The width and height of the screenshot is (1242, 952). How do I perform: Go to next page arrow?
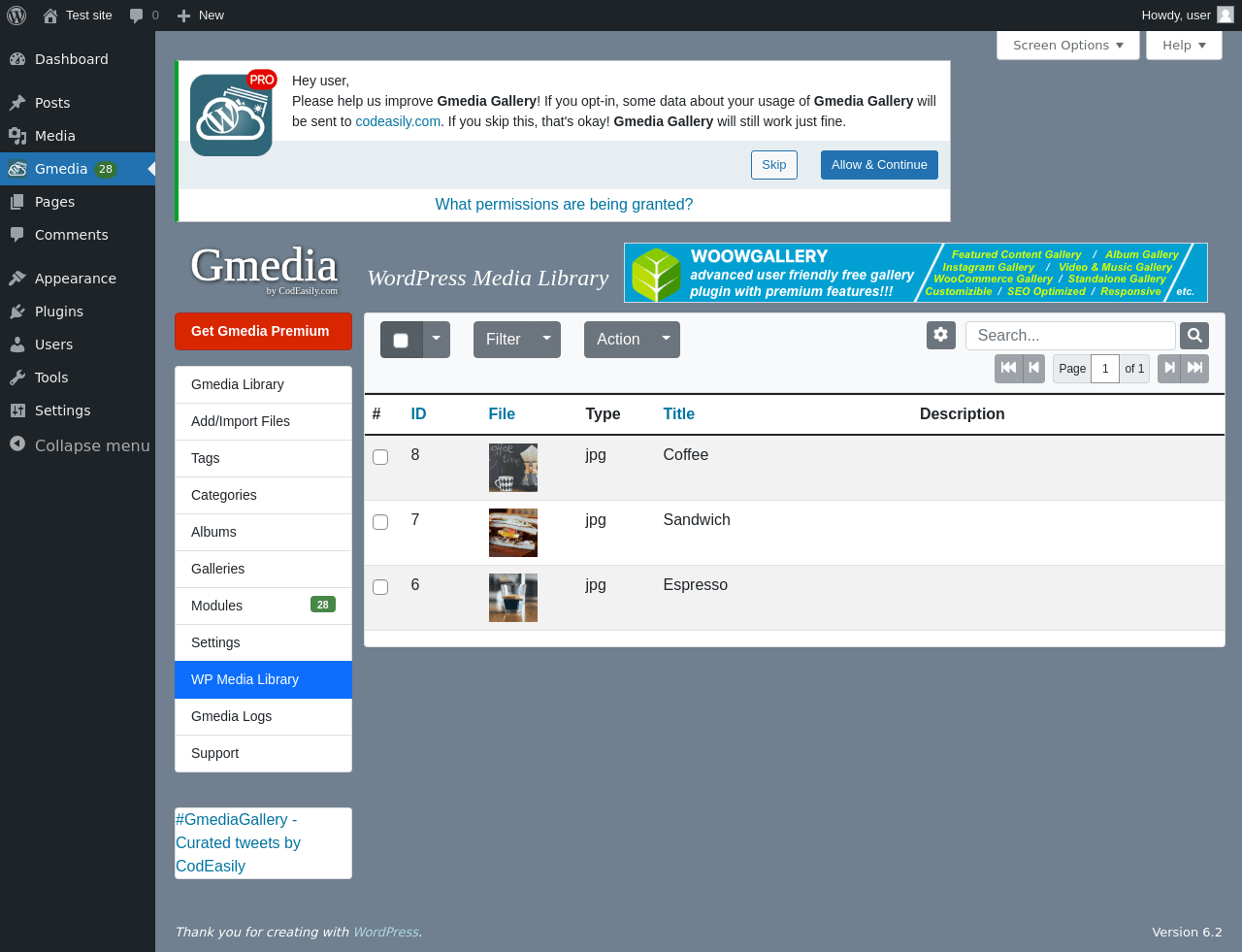(1169, 369)
